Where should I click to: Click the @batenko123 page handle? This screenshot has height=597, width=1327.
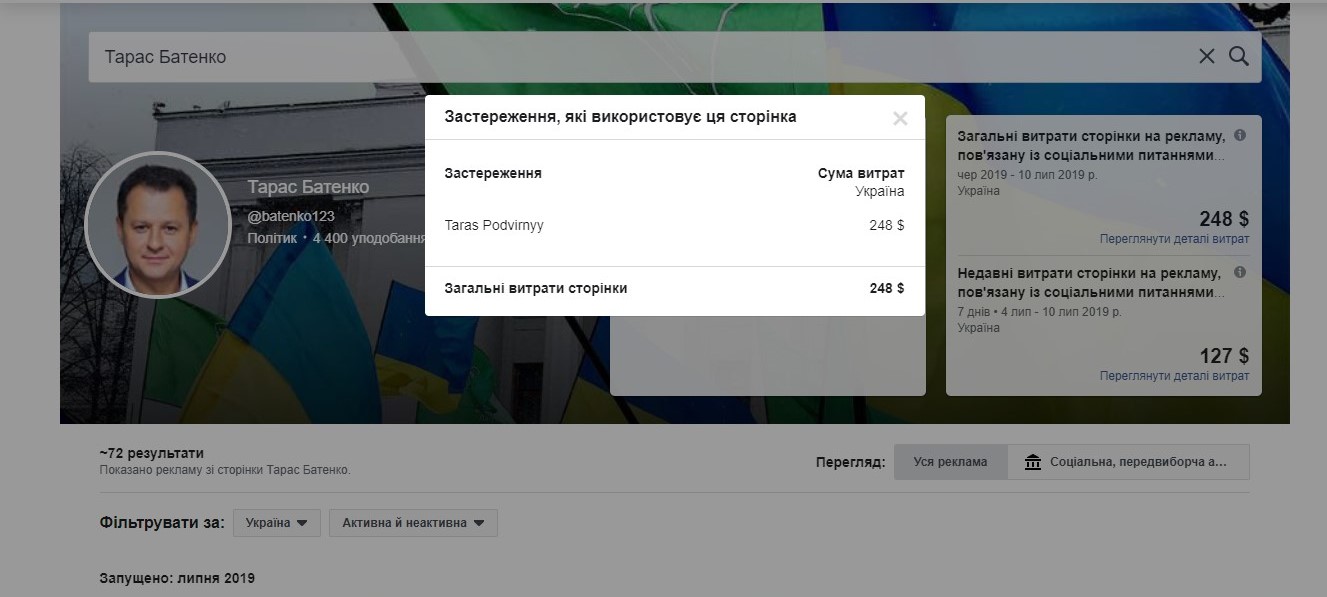[291, 216]
